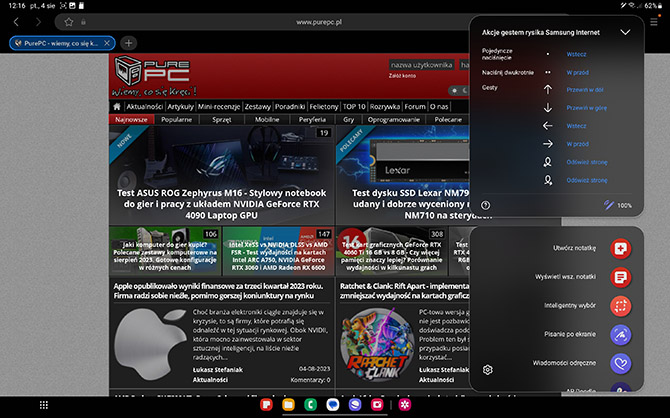The height and width of the screenshot is (418, 670).
Task: Select the PurePC browser tab
Action: (62, 43)
